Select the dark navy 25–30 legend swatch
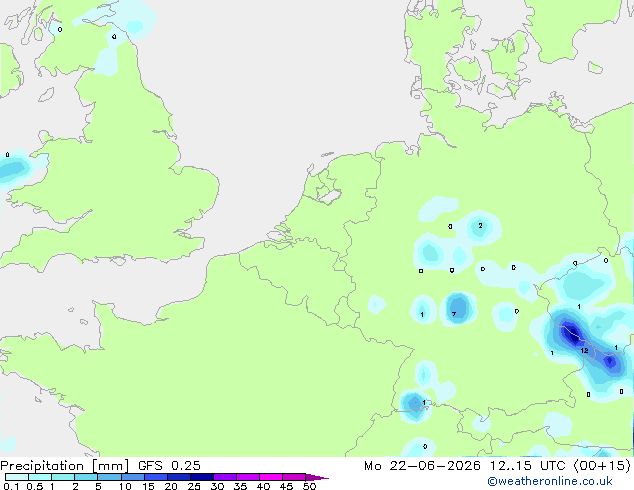Screen dimensions: 634x490 (201, 477)
